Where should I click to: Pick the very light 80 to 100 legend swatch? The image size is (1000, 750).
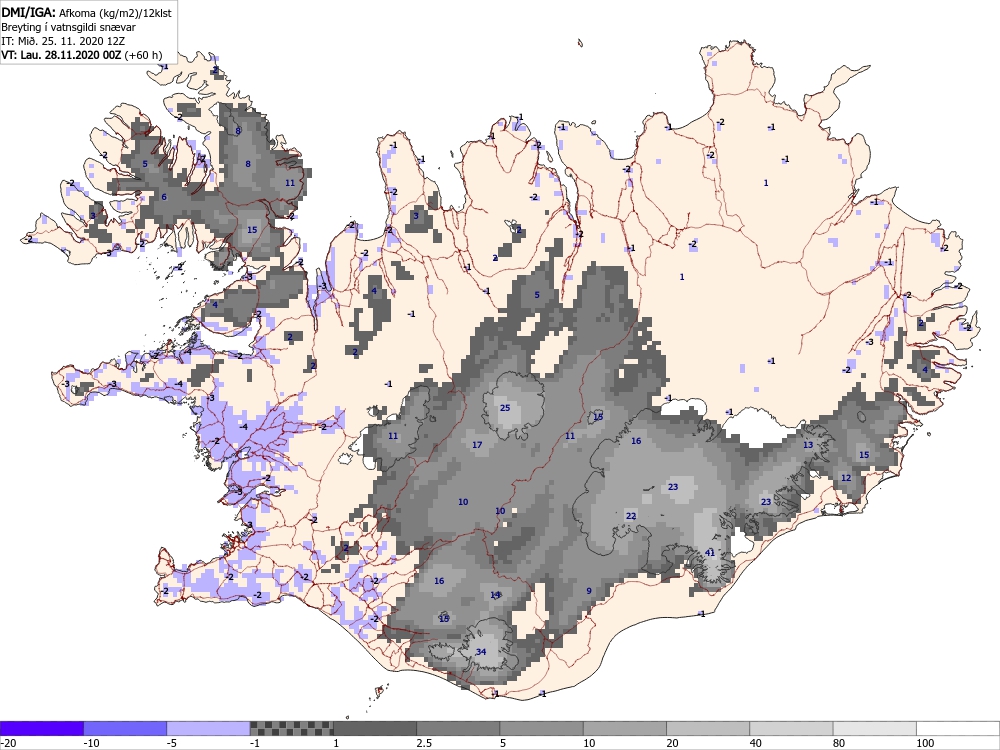pos(874,728)
